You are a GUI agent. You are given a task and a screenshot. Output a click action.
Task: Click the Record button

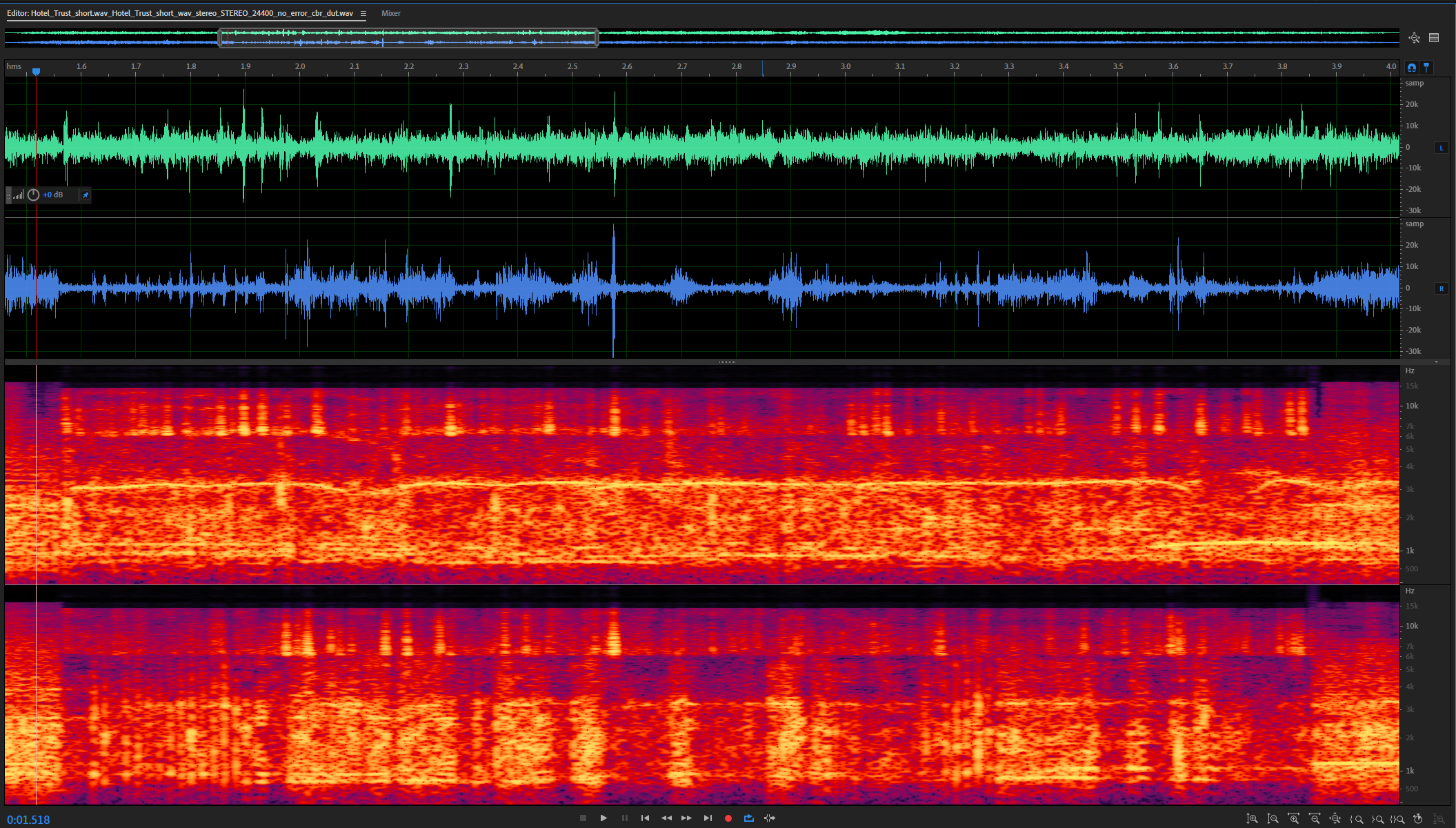click(728, 818)
